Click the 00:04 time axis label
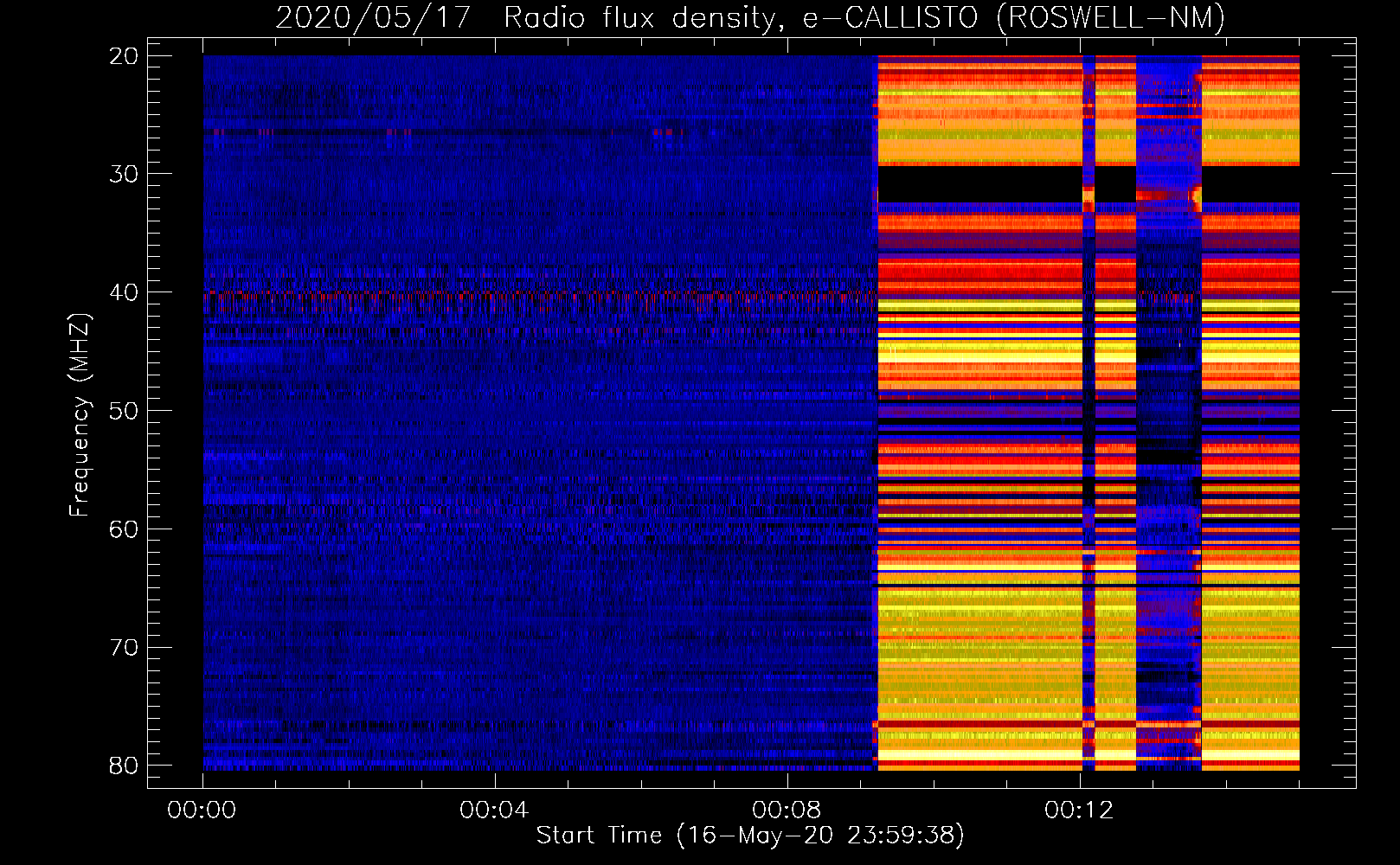 (x=494, y=811)
